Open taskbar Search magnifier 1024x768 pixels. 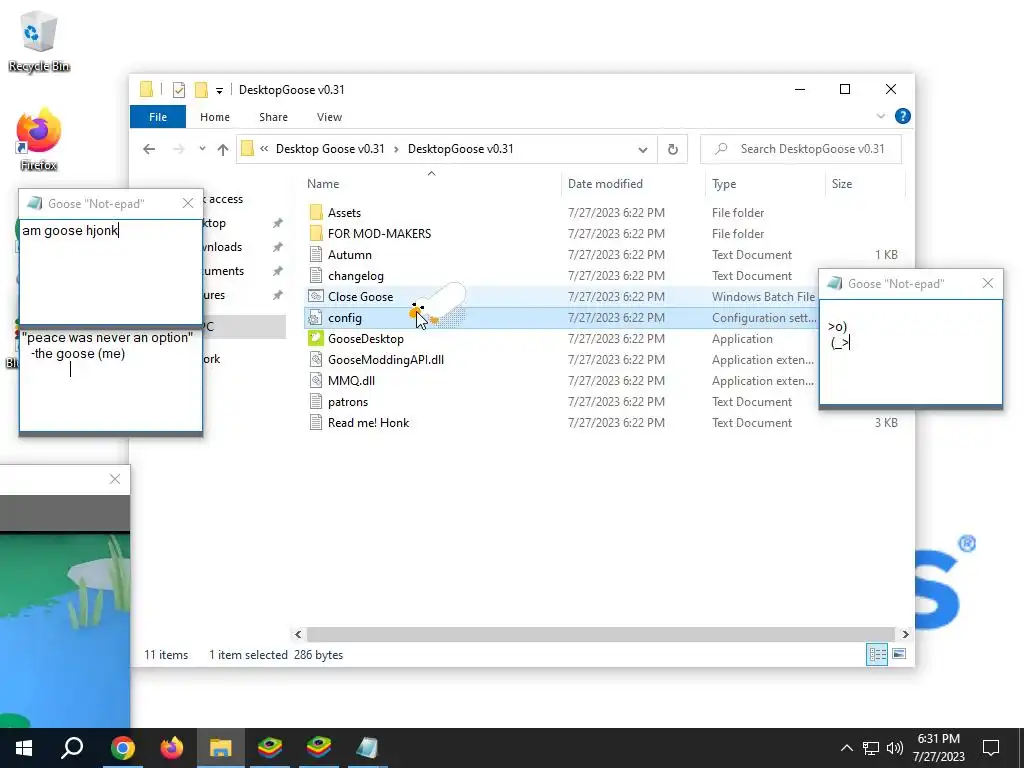coord(72,748)
